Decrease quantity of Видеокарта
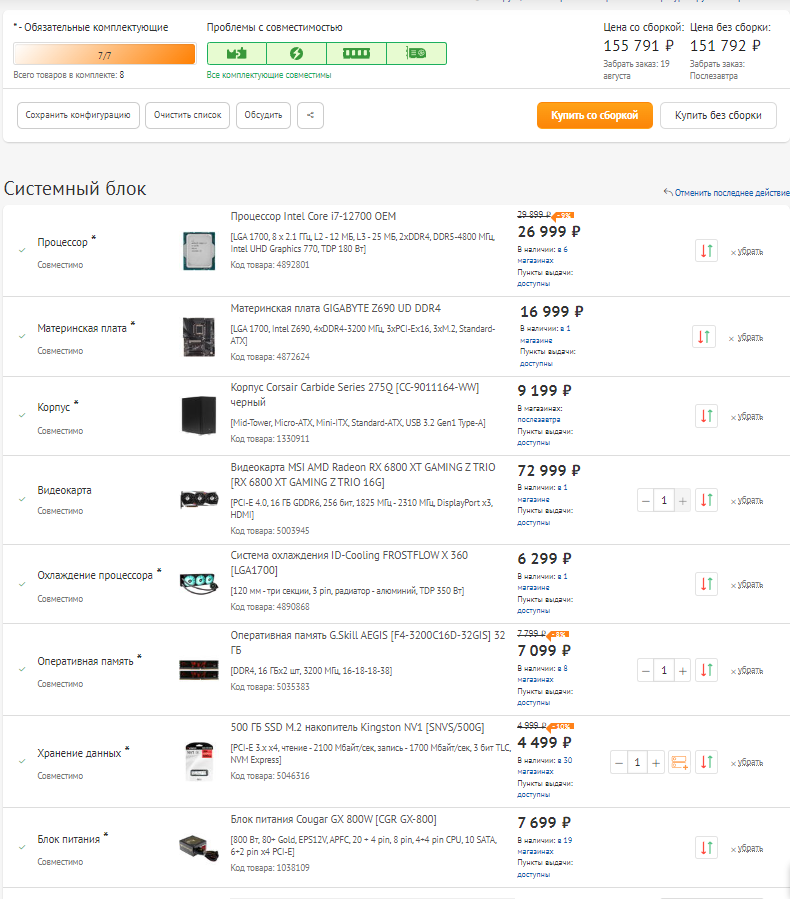The width and height of the screenshot is (790, 899). (646, 501)
